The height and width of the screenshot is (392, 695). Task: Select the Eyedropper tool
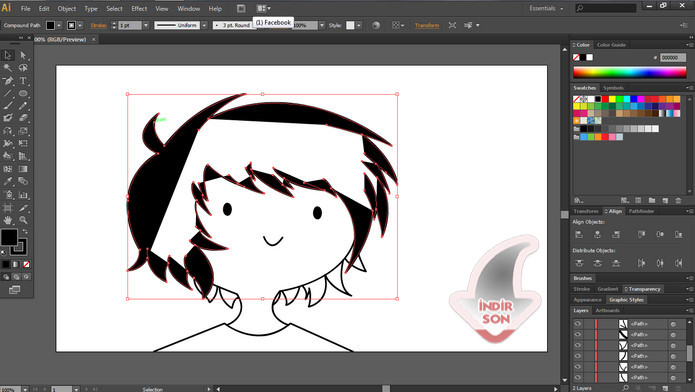8,181
